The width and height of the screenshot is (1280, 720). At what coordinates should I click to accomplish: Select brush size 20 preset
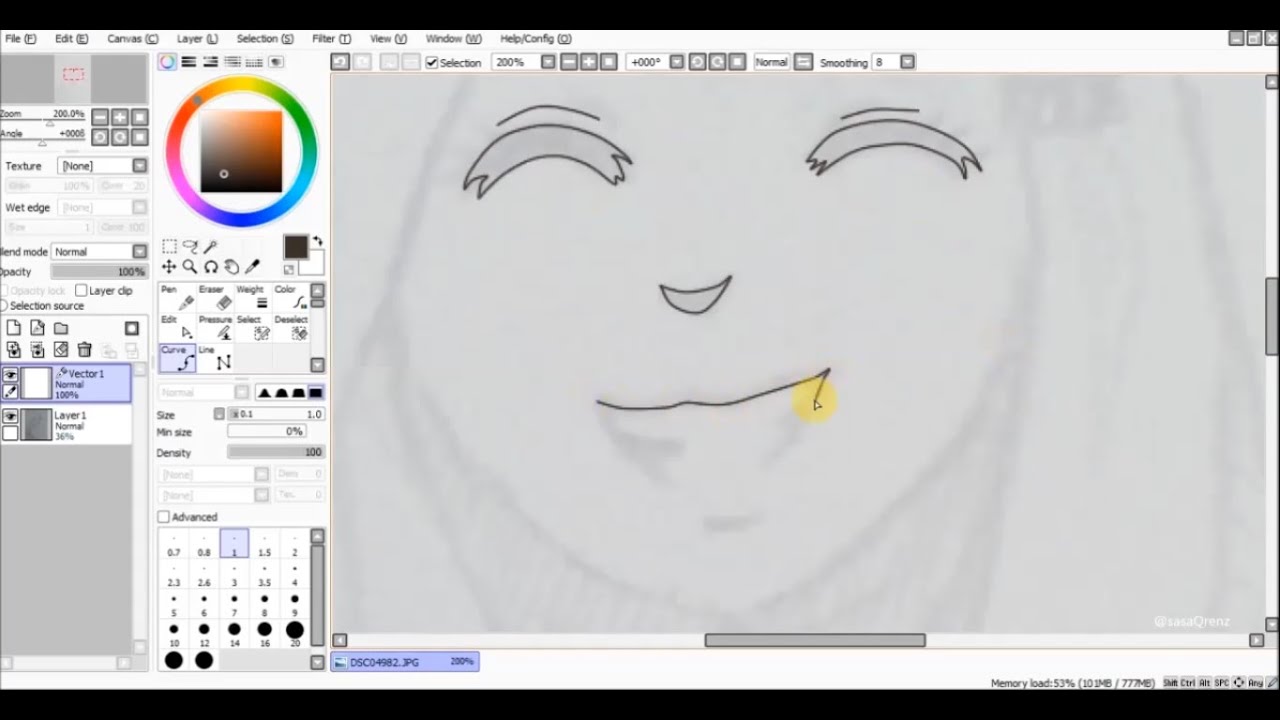(294, 634)
